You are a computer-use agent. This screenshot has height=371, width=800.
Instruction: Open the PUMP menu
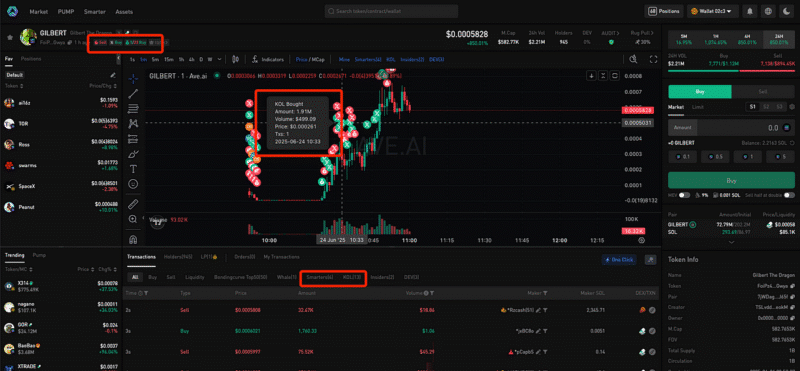point(66,11)
